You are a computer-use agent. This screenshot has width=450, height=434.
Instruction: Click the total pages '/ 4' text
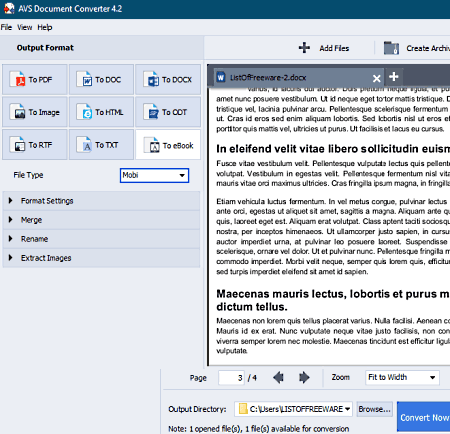point(252,378)
